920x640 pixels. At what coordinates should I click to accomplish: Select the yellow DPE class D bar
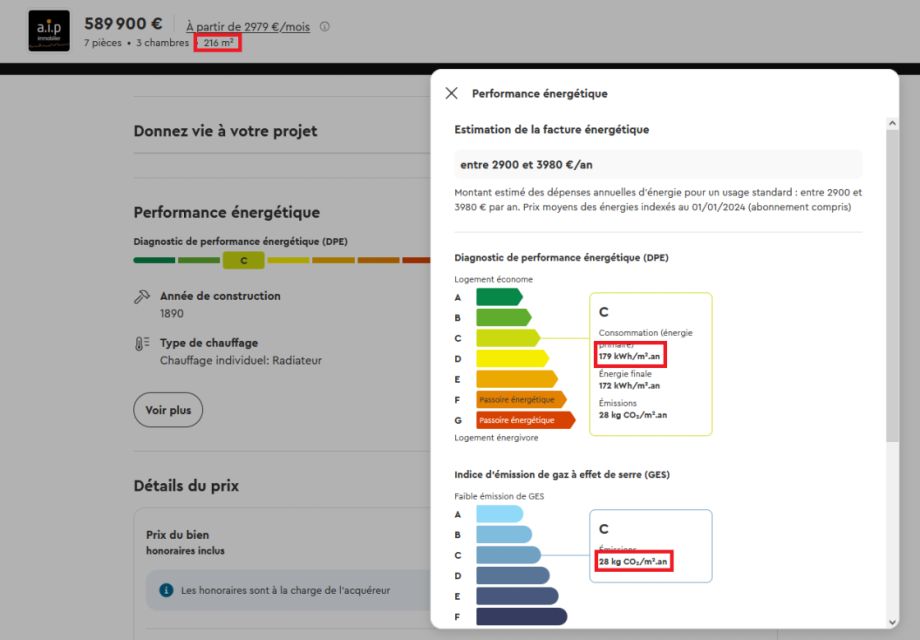point(512,359)
